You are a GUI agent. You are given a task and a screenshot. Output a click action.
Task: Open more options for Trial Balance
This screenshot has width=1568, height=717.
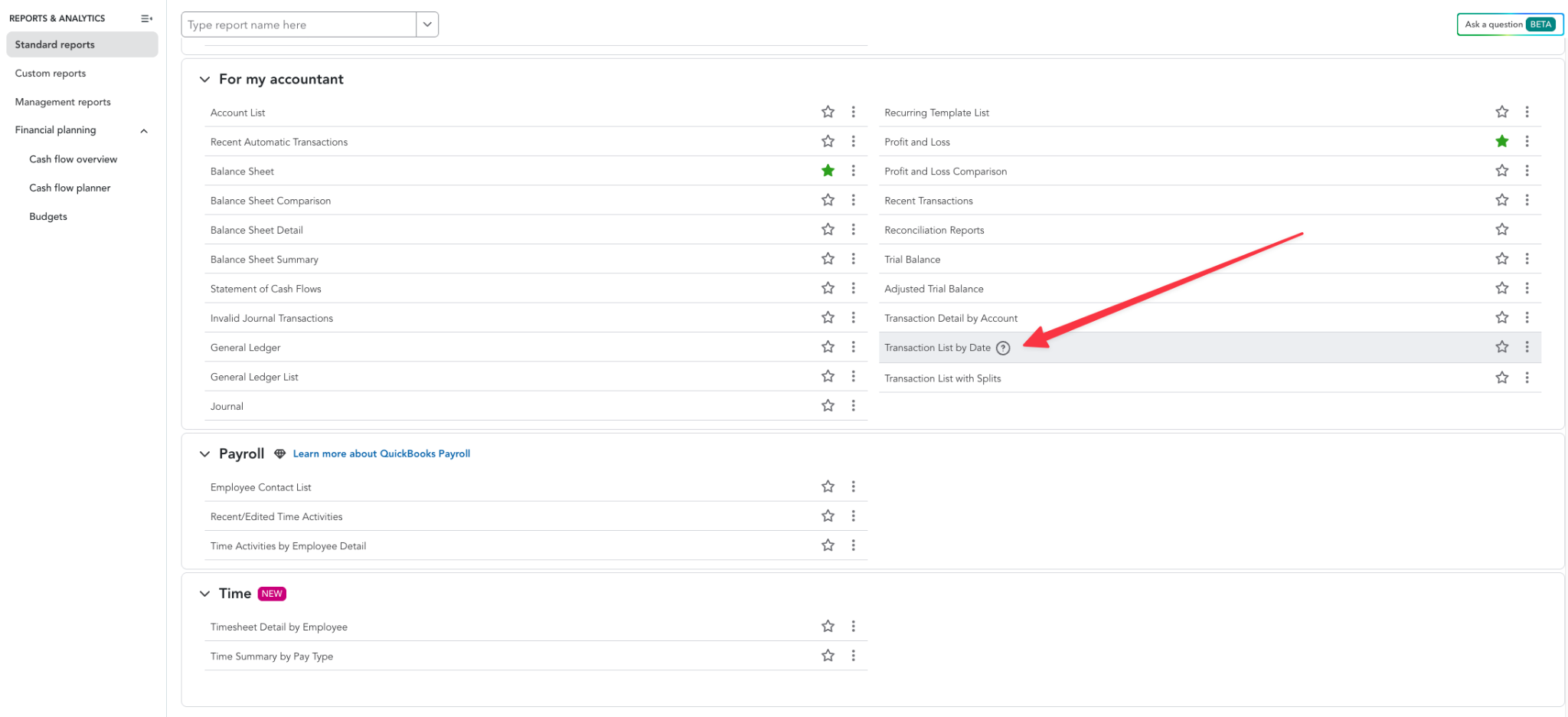(x=1527, y=259)
